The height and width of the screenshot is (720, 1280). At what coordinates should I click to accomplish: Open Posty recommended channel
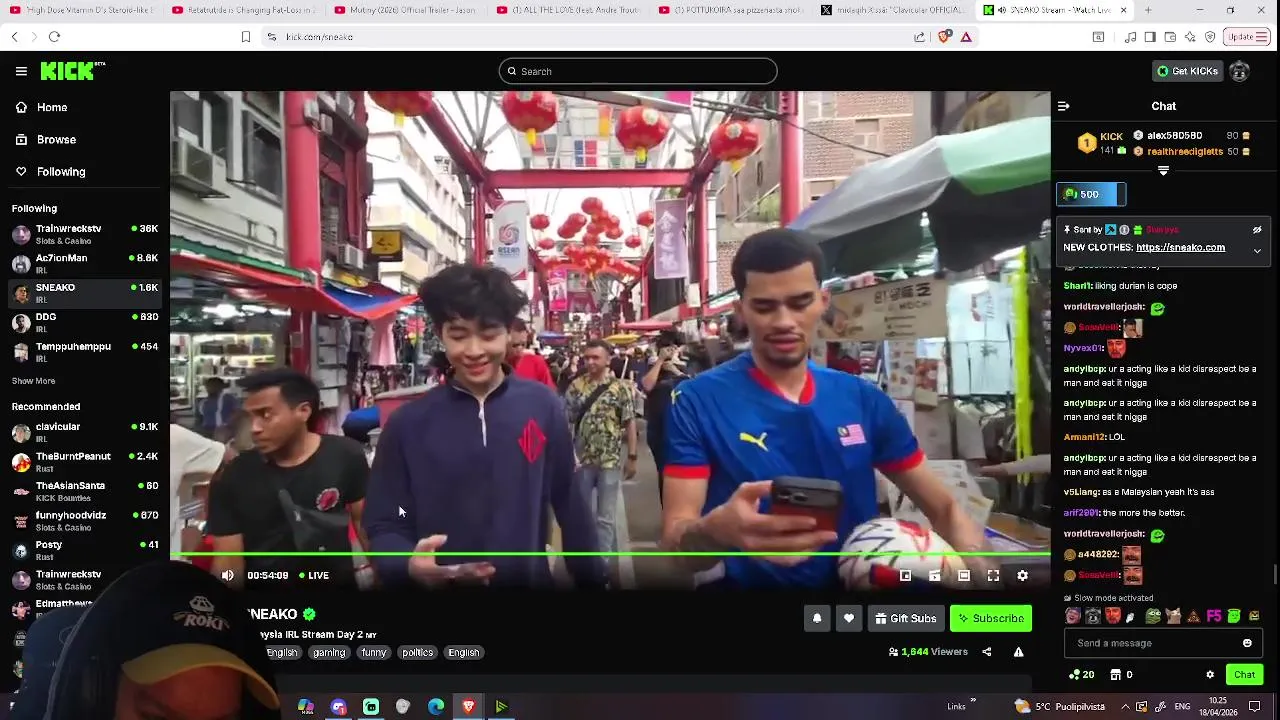pos(85,550)
